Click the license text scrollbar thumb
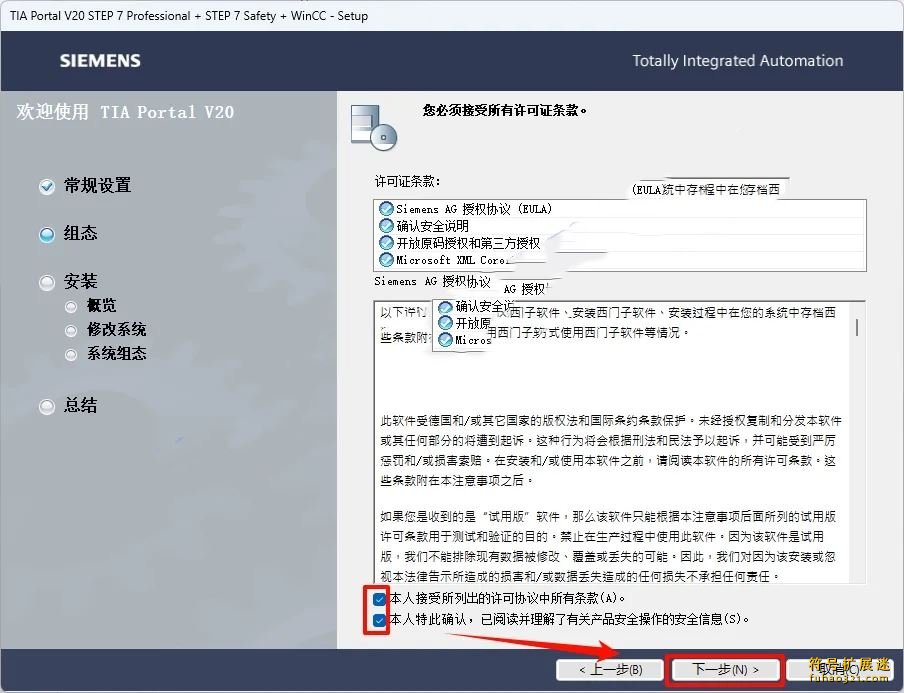 857,327
